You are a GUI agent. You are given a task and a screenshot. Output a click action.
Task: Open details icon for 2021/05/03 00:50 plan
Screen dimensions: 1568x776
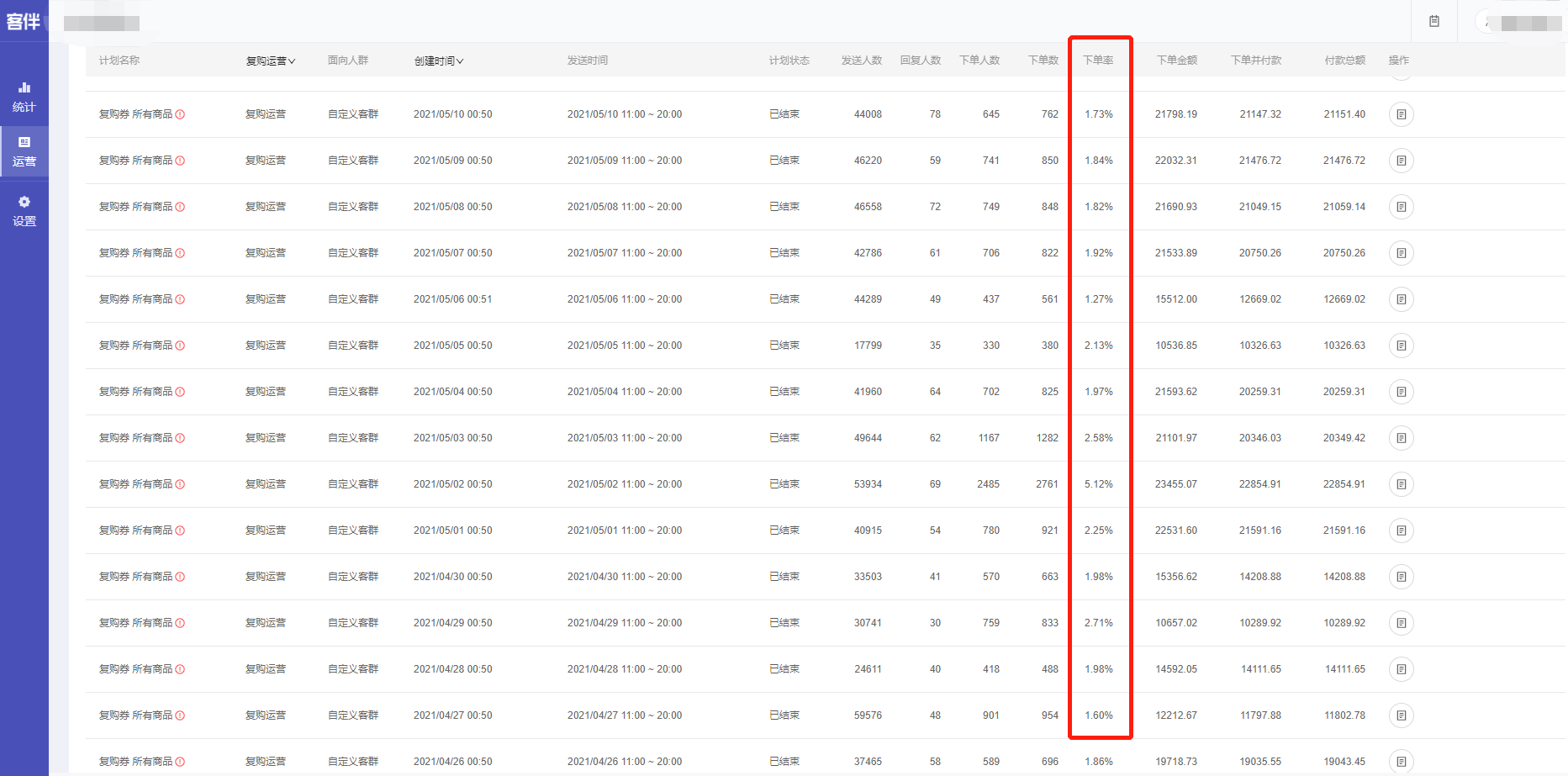[1401, 438]
